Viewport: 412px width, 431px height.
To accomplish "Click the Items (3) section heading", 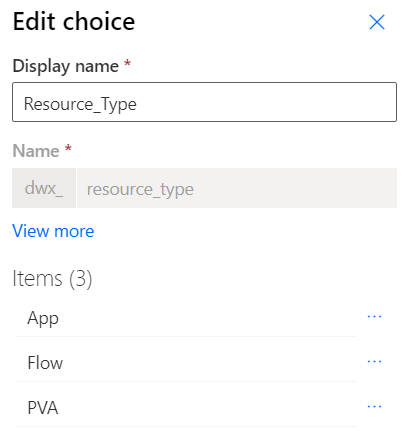I will click(x=52, y=279).
